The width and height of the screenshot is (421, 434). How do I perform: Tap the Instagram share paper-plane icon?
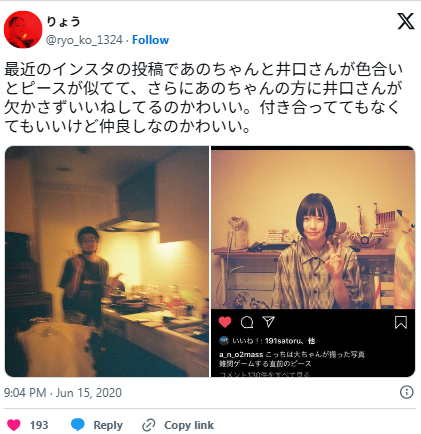[268, 321]
